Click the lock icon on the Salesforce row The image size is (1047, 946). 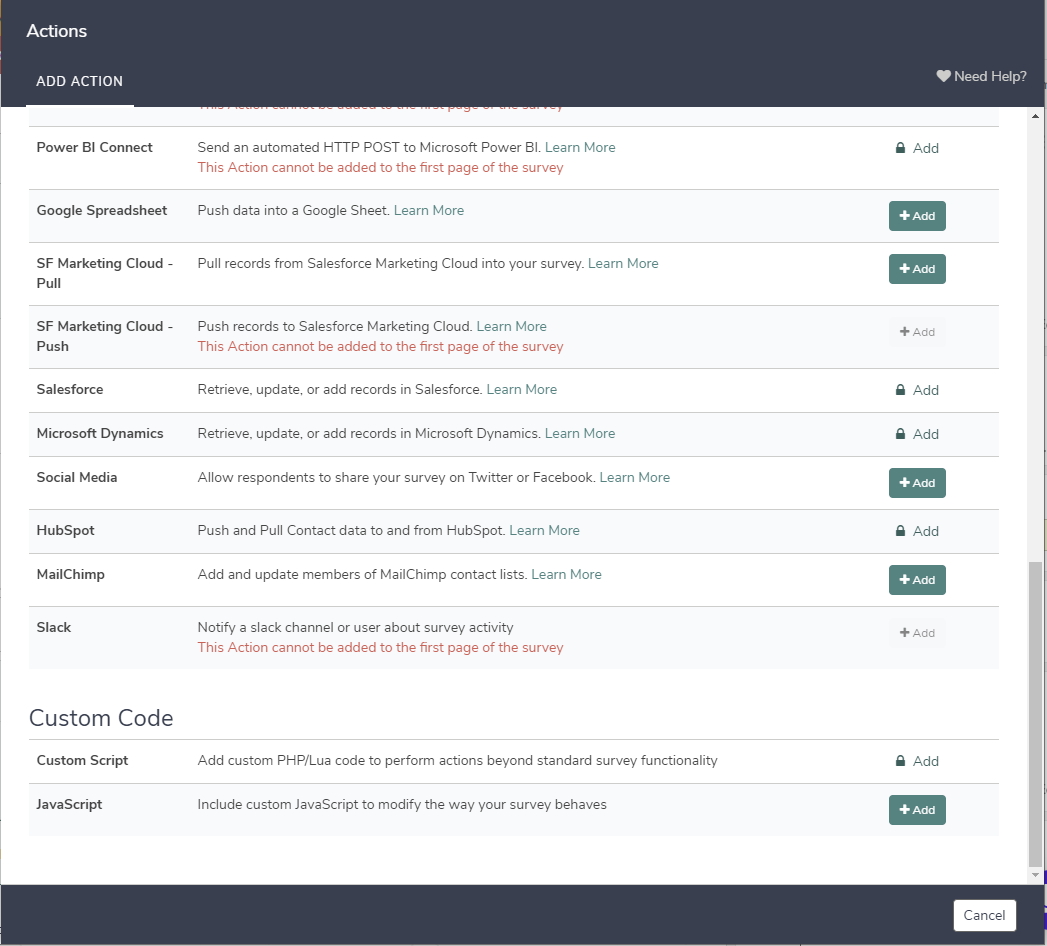900,390
